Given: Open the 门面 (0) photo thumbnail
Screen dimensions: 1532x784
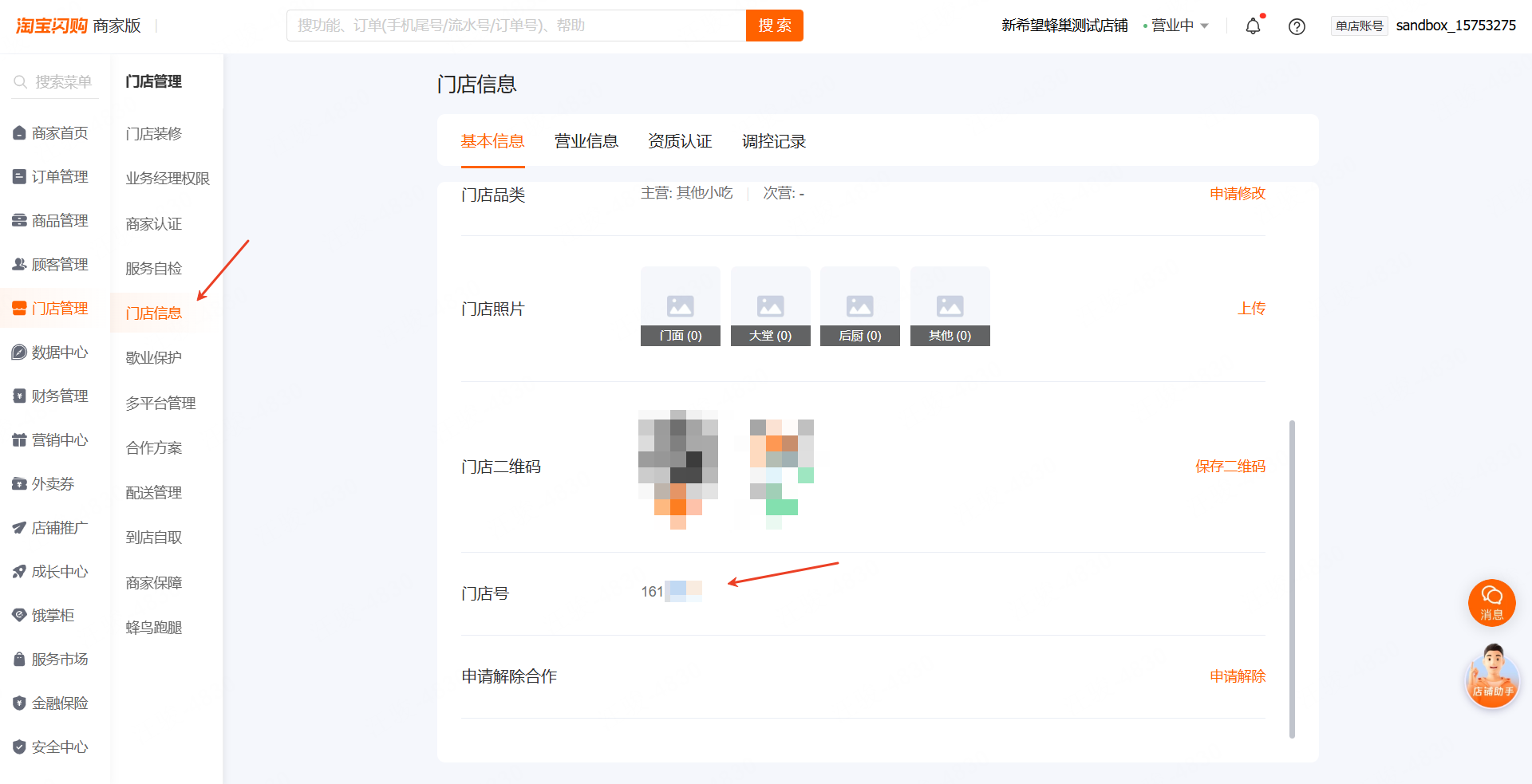Looking at the screenshot, I should coord(681,306).
